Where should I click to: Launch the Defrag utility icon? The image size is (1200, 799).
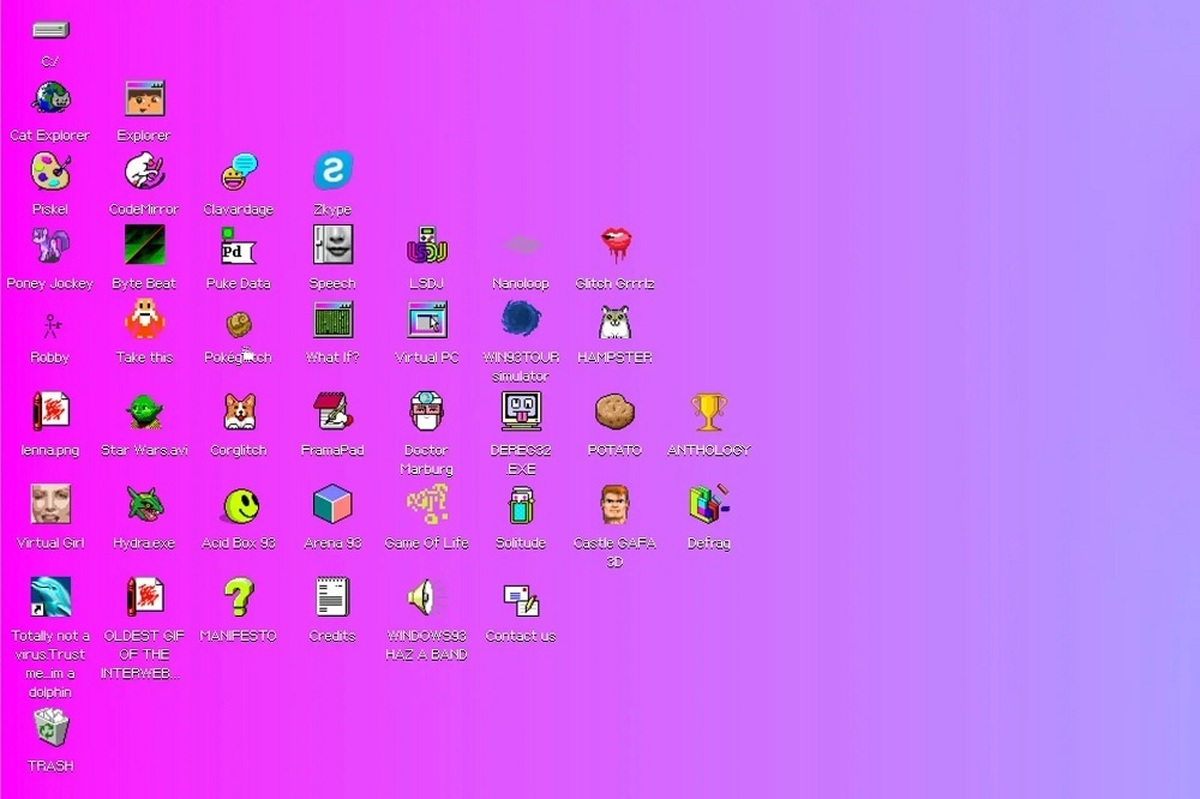coord(708,505)
